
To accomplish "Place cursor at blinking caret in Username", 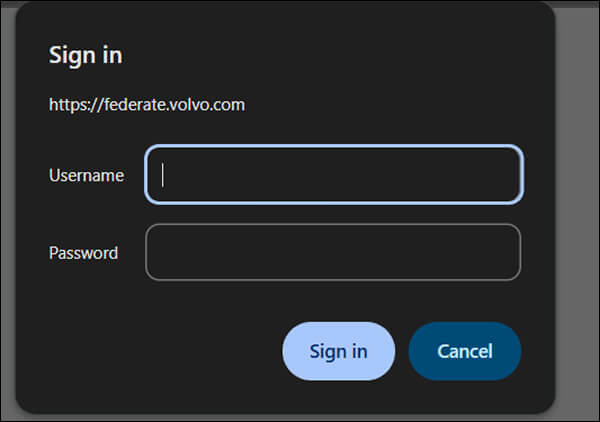I will click(x=163, y=175).
